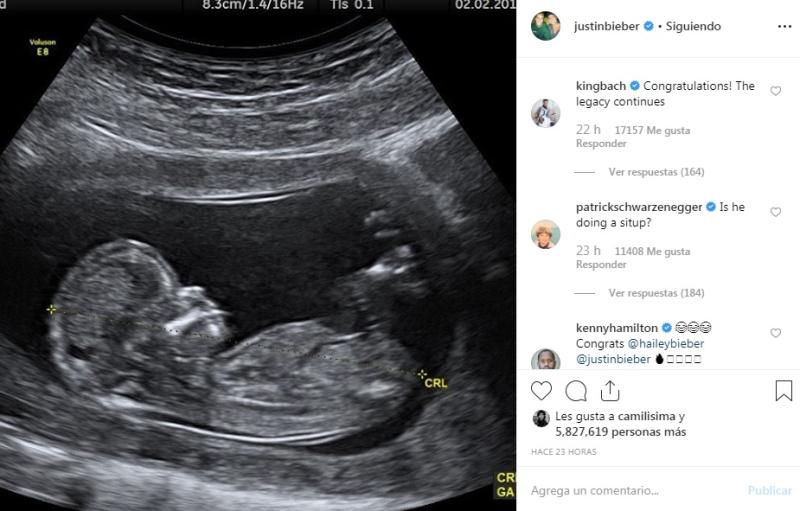The height and width of the screenshot is (511, 800).
Task: Save post with the bookmark icon
Action: click(x=784, y=391)
